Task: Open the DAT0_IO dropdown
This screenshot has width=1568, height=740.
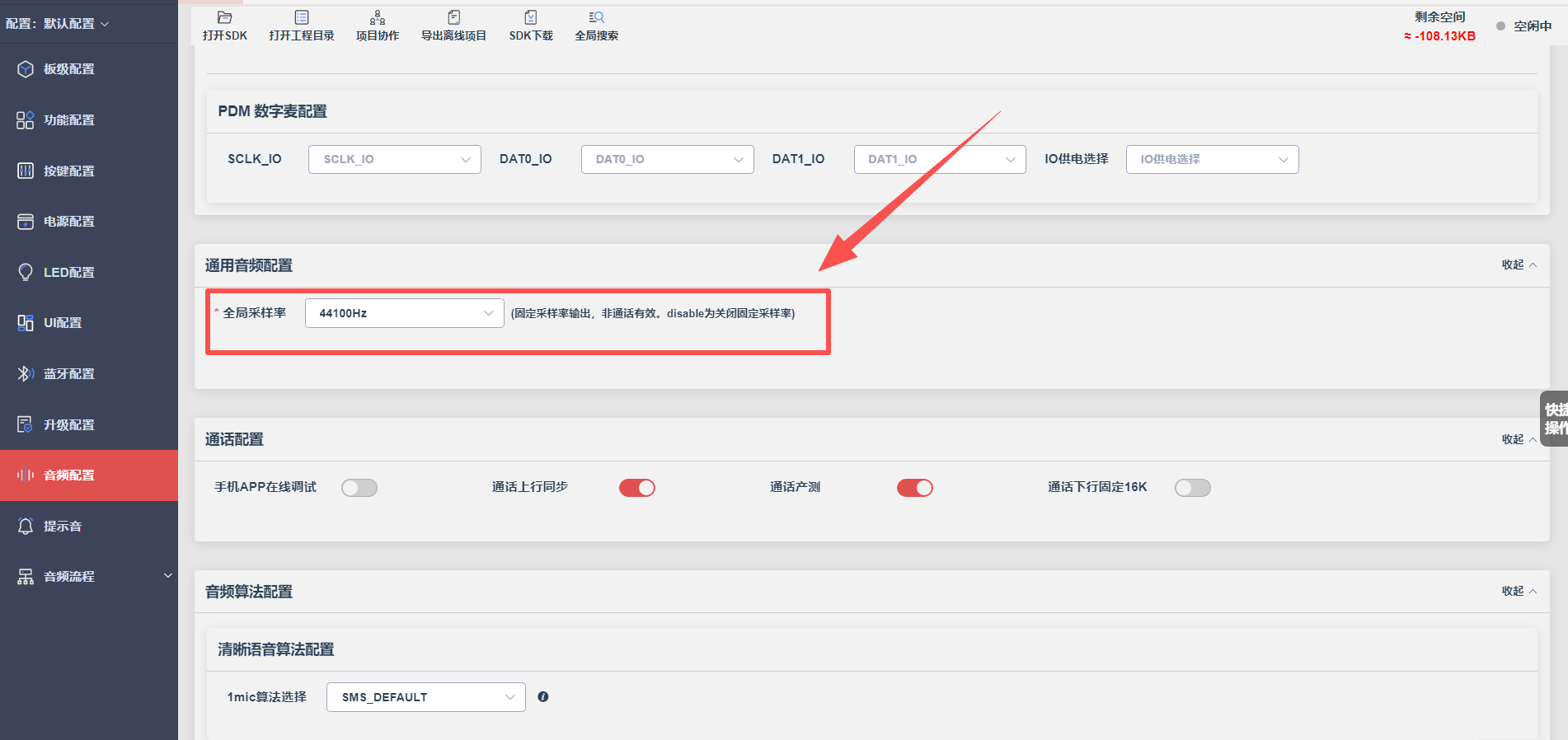Action: (x=668, y=159)
